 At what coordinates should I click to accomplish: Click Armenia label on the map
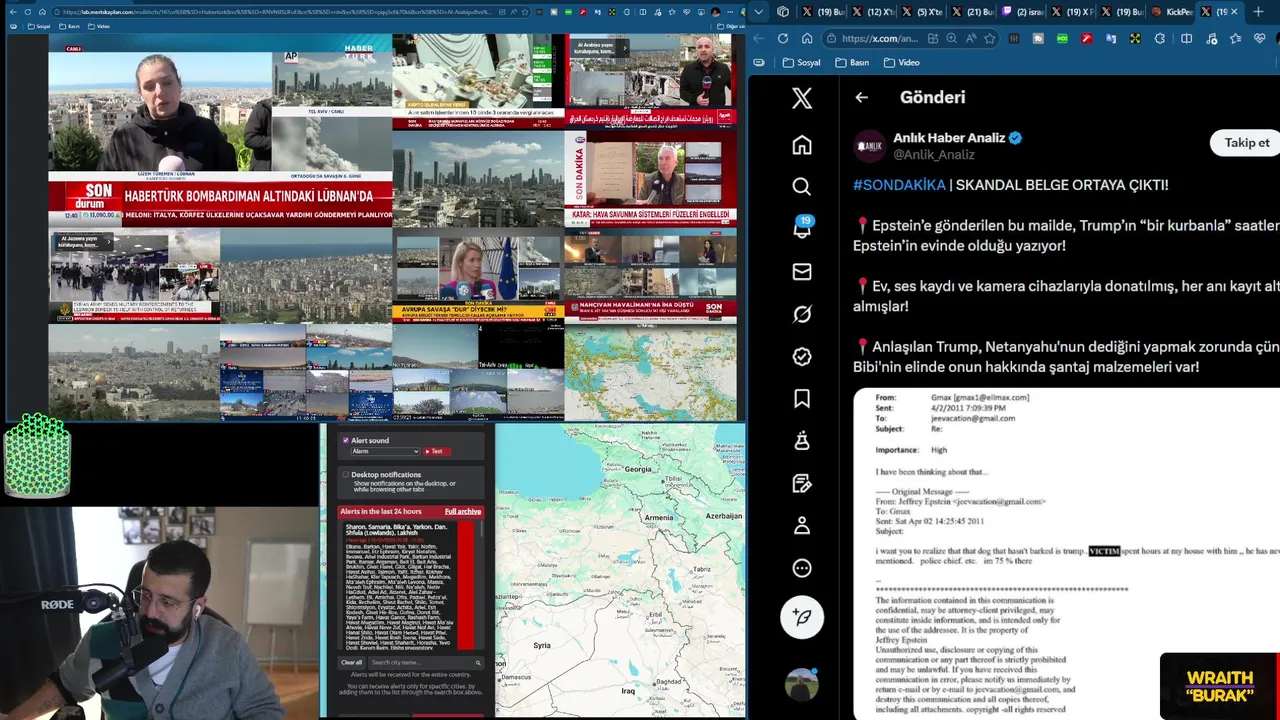[x=659, y=517]
